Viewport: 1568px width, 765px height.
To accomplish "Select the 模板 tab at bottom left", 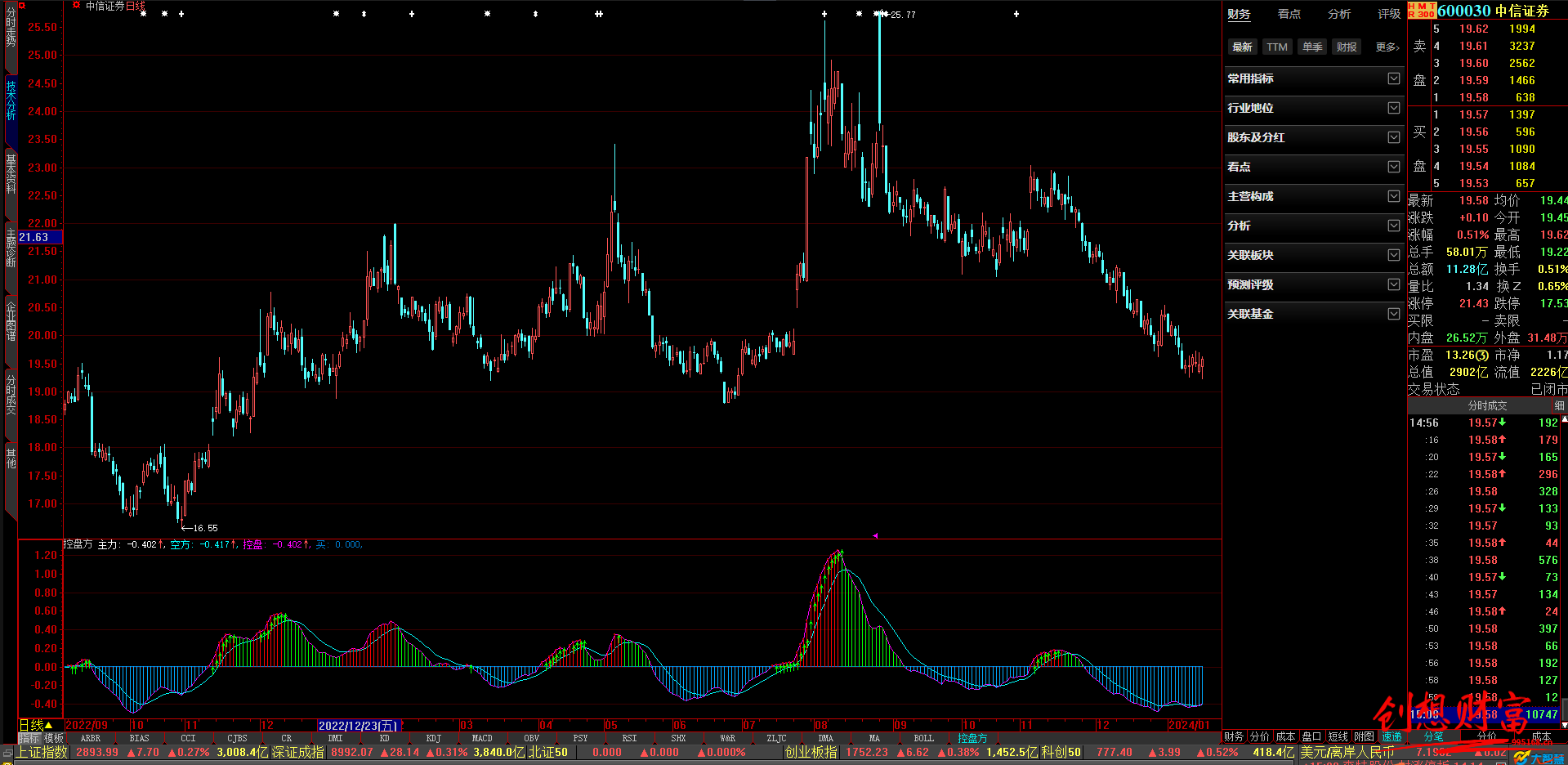I will click(53, 738).
